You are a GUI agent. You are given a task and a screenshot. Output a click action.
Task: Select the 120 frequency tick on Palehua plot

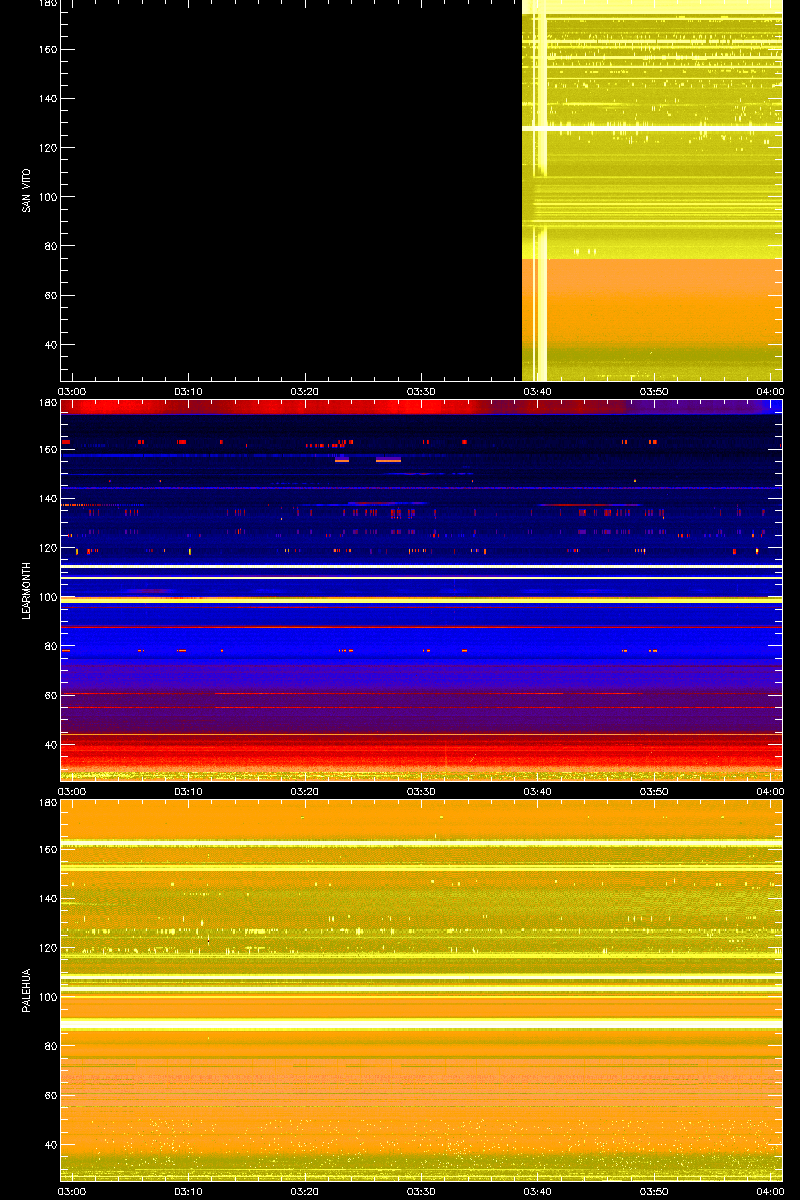[48, 948]
